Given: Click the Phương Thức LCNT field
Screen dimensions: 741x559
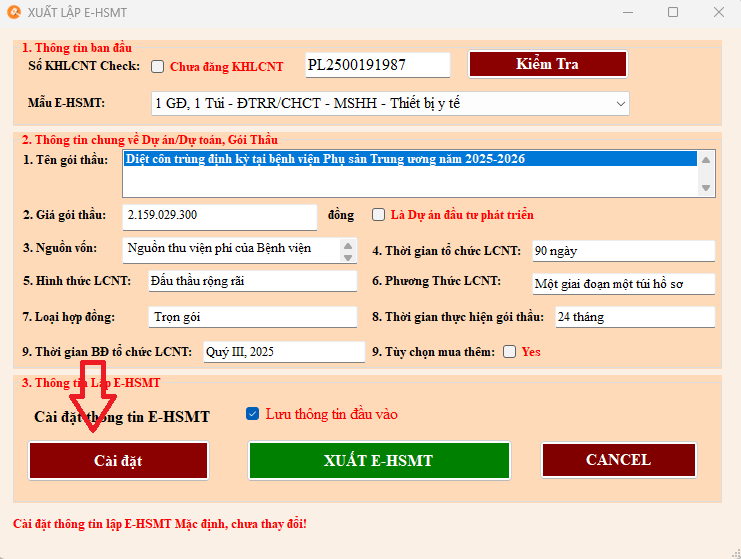Looking at the screenshot, I should pyautogui.click(x=622, y=284).
